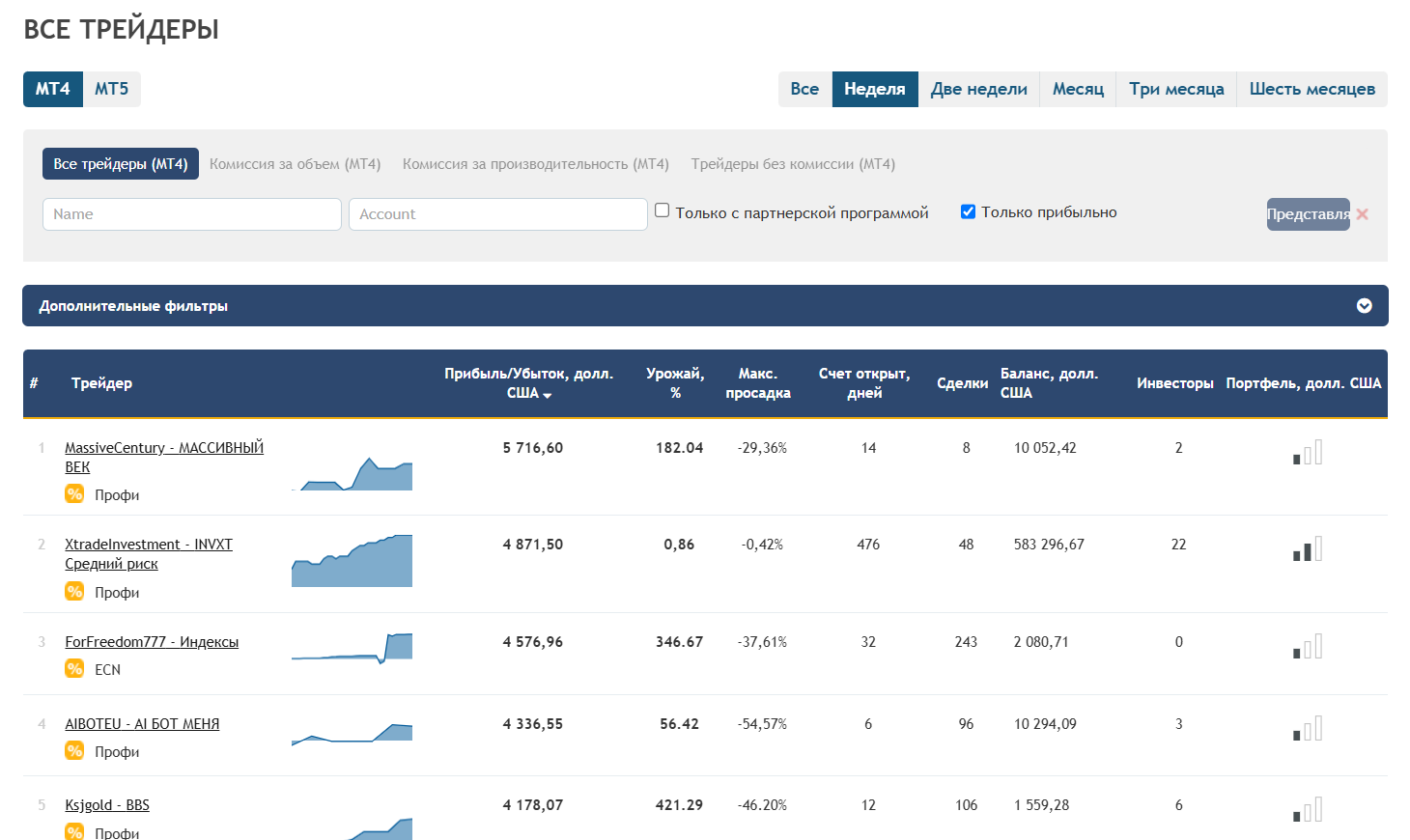This screenshot has height=840, width=1410.
Task: Sort by the Сделки column header
Action: (962, 383)
